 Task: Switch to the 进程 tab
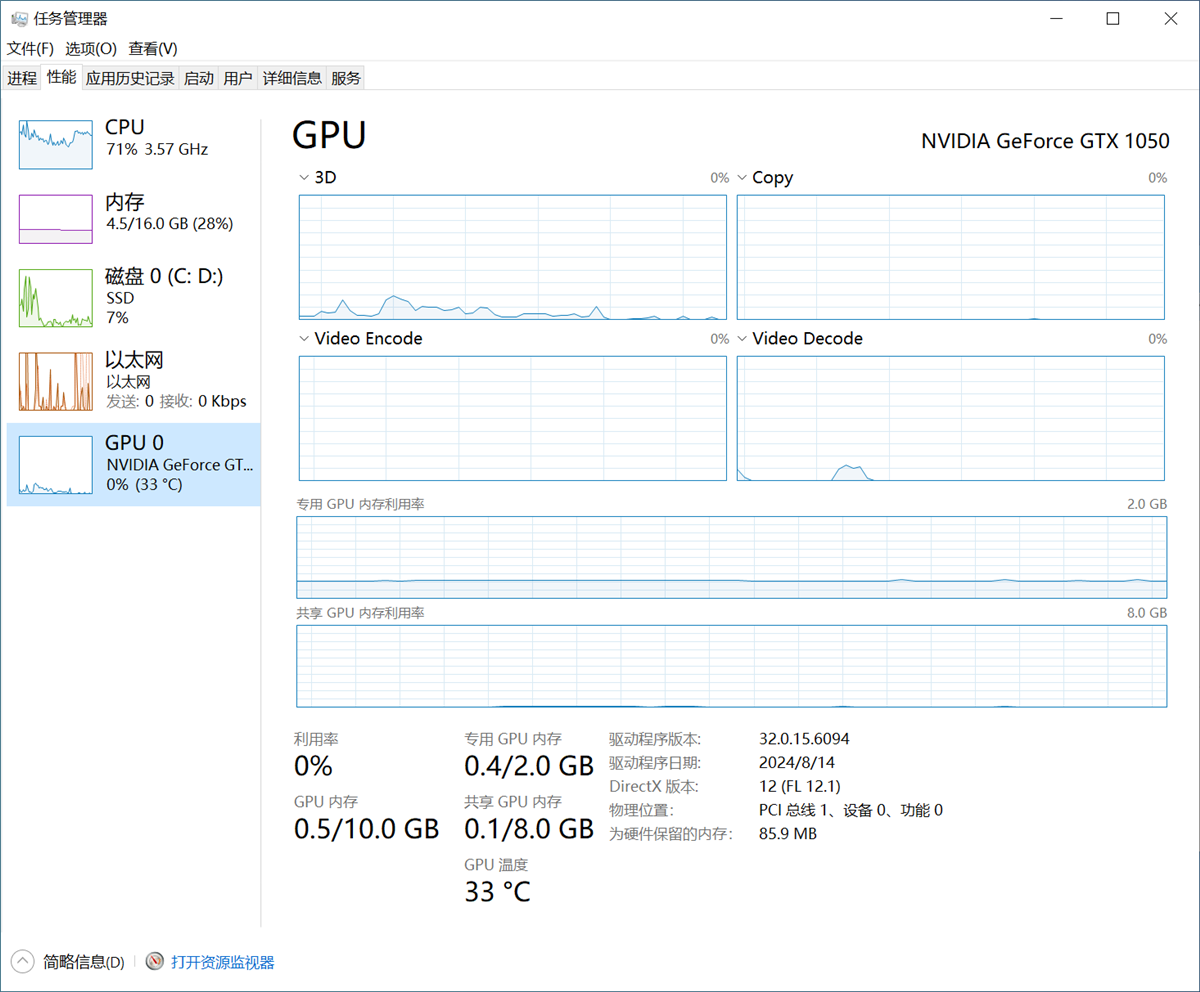[x=22, y=78]
